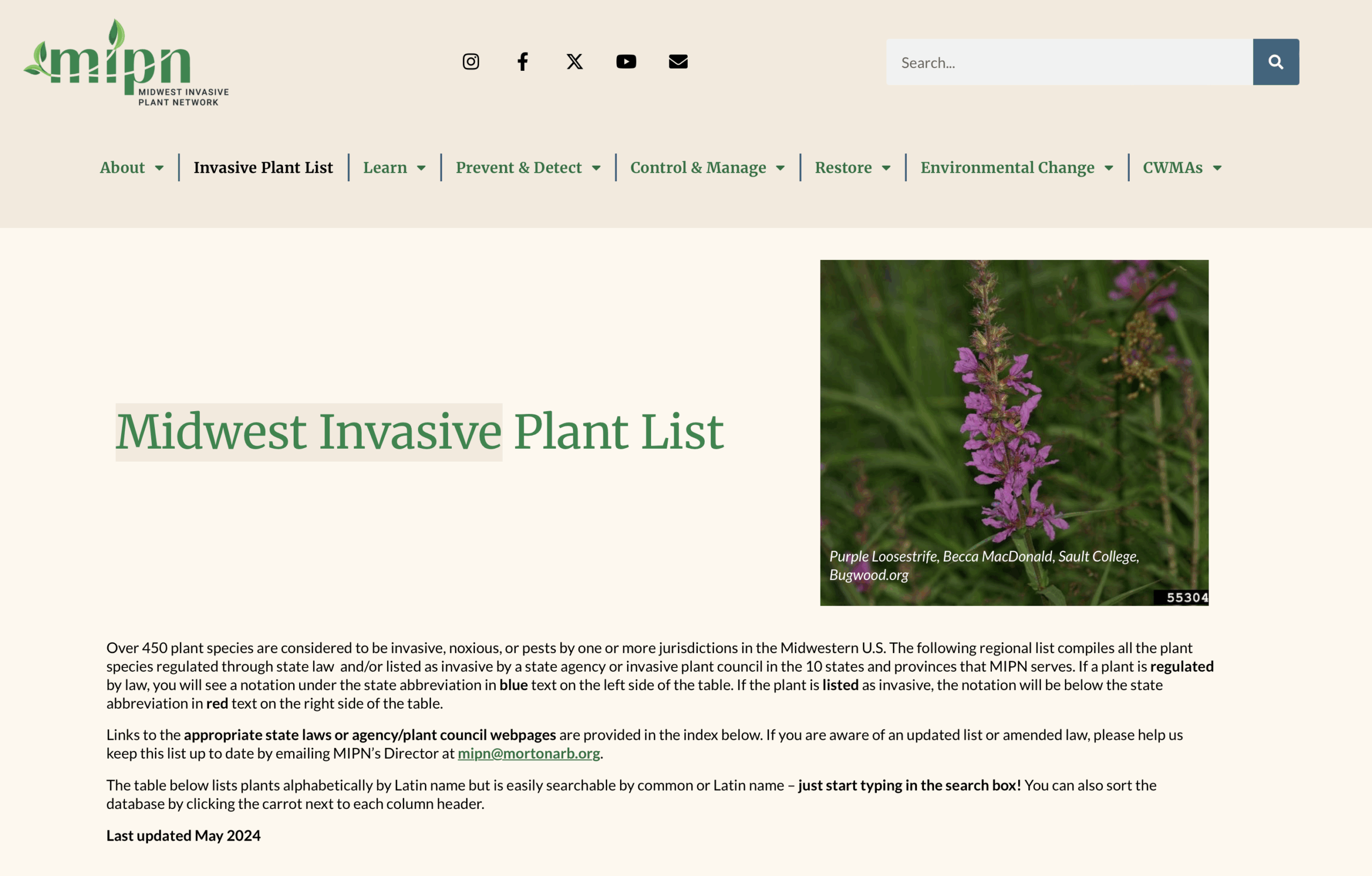This screenshot has width=1372, height=876.
Task: Open the Restore menu arrow
Action: click(x=886, y=168)
